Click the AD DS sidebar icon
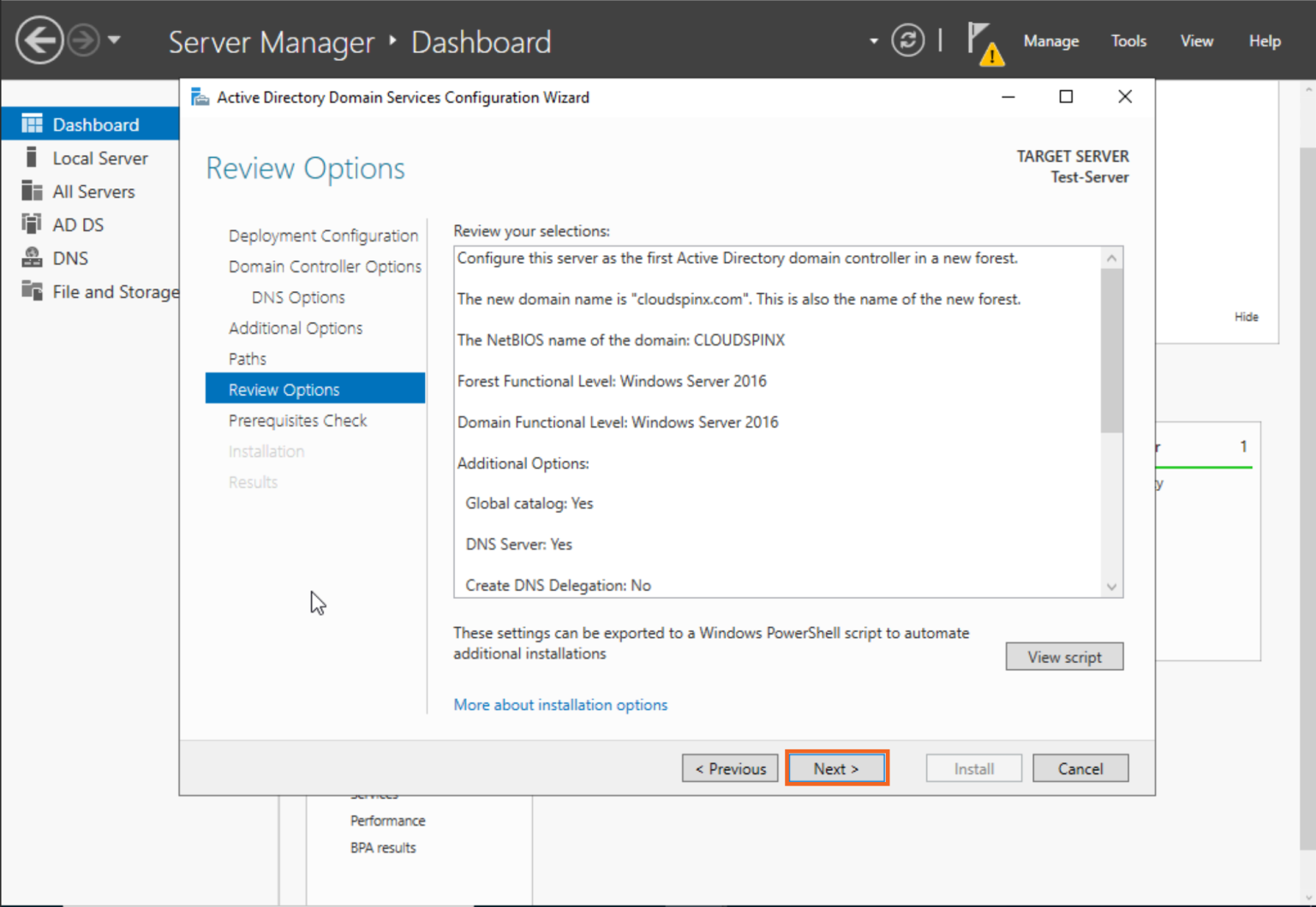Viewport: 1316px width, 907px height. pyautogui.click(x=32, y=224)
